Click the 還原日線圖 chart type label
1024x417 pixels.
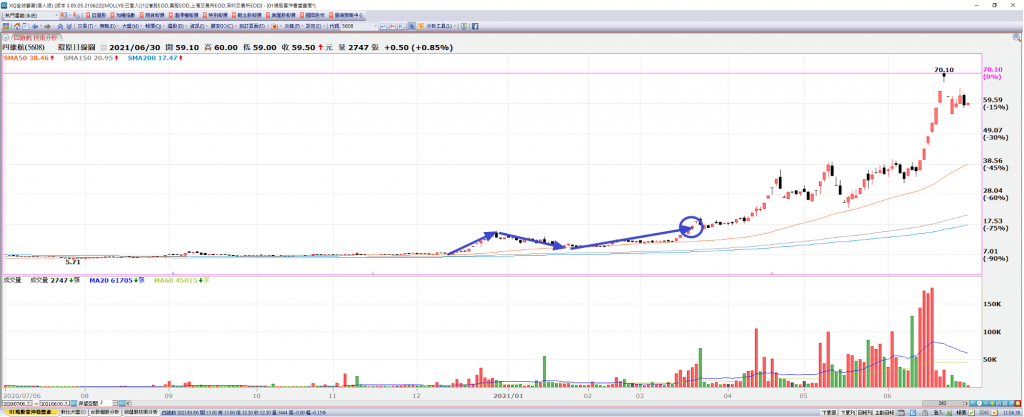[x=78, y=48]
